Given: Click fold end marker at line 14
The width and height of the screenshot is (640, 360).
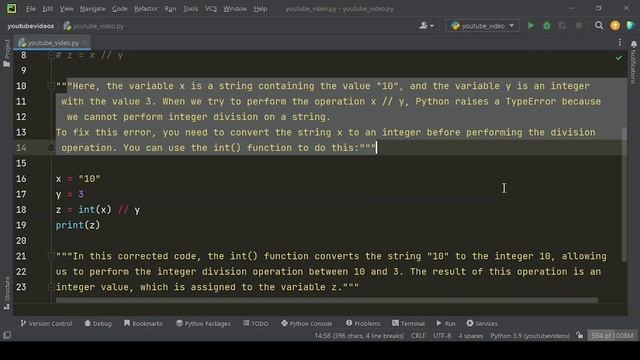Looking at the screenshot, I should (51, 148).
